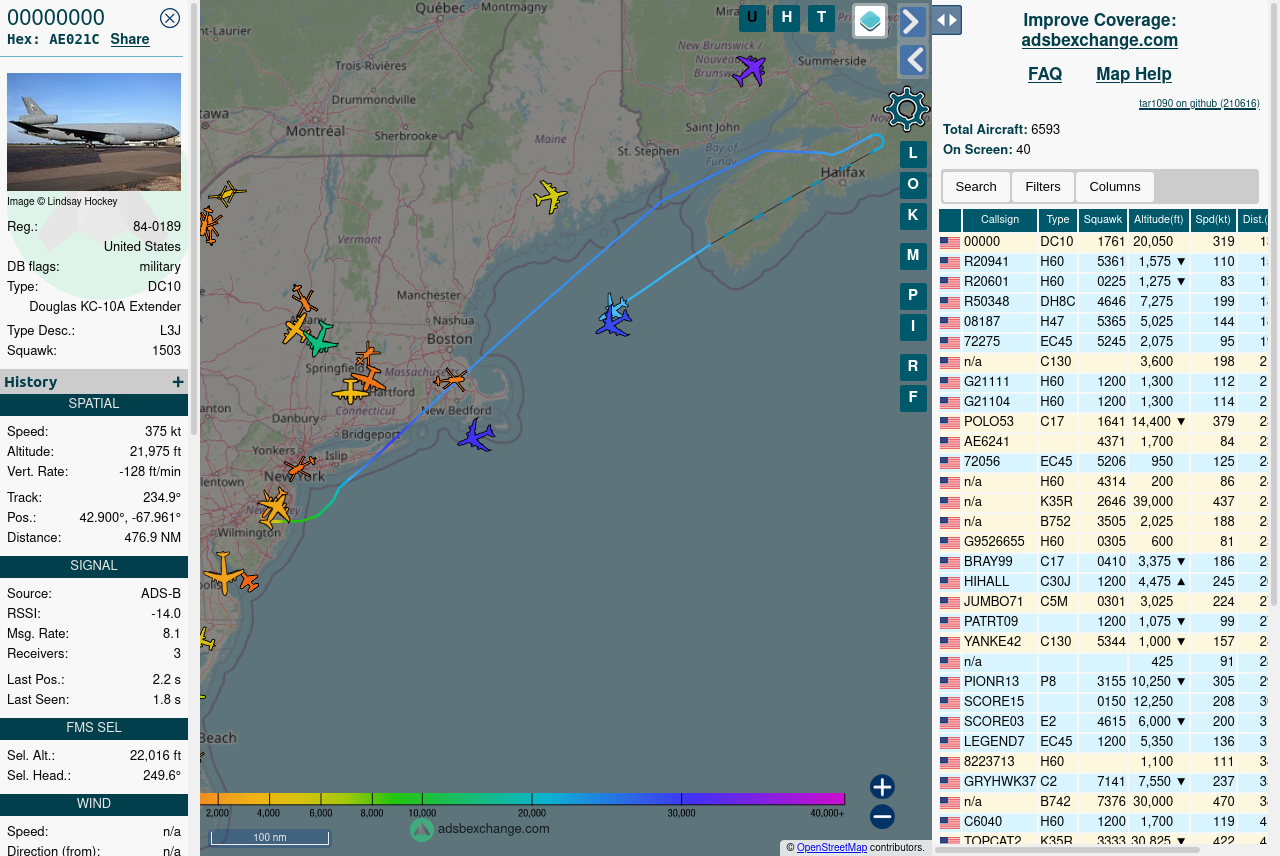Open the map layers selector icon

coord(870,21)
